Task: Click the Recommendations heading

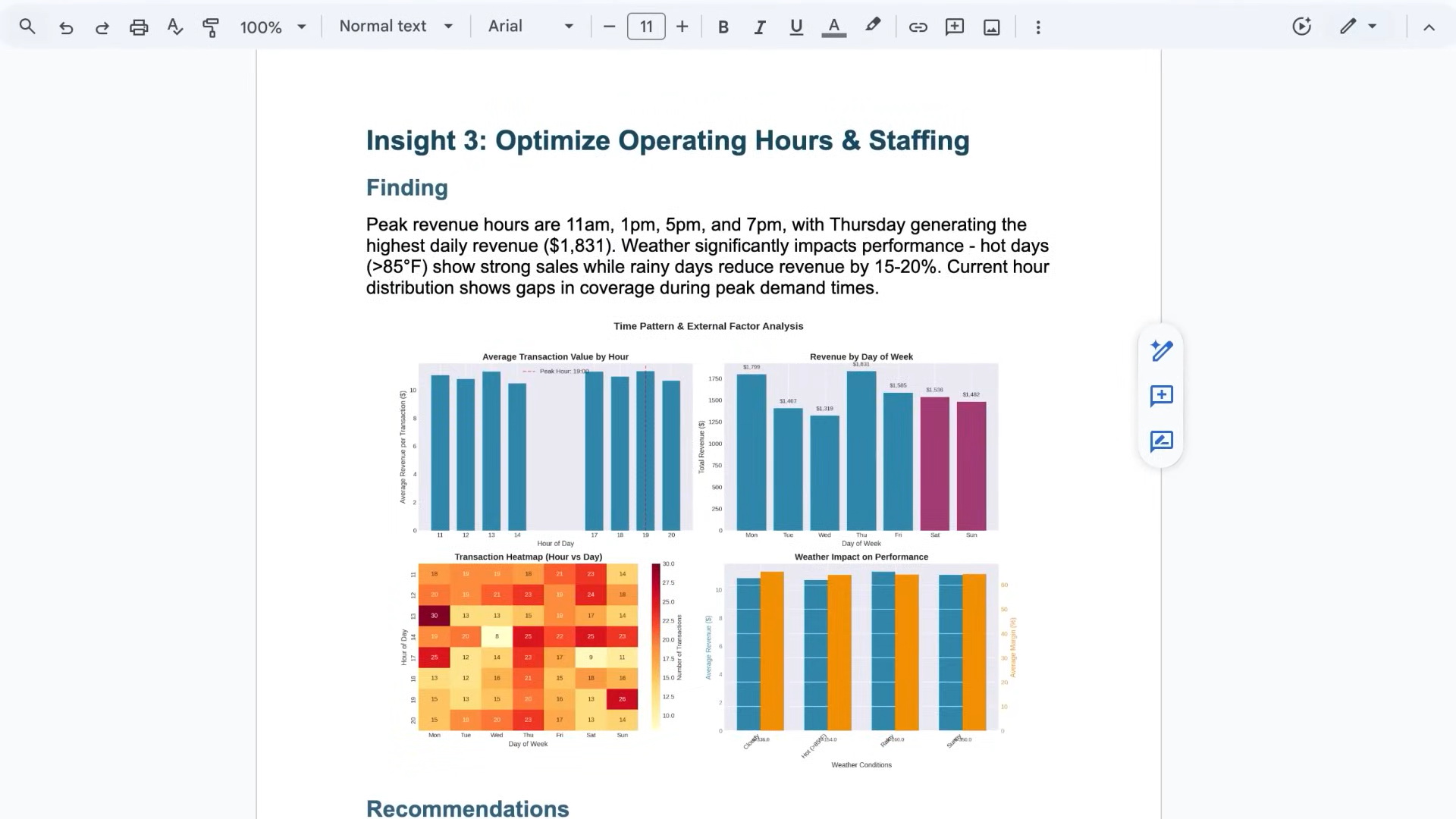Action: [x=468, y=808]
